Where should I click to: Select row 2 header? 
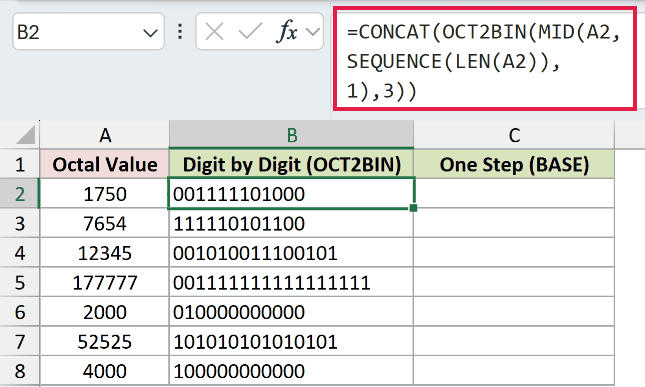click(20, 194)
